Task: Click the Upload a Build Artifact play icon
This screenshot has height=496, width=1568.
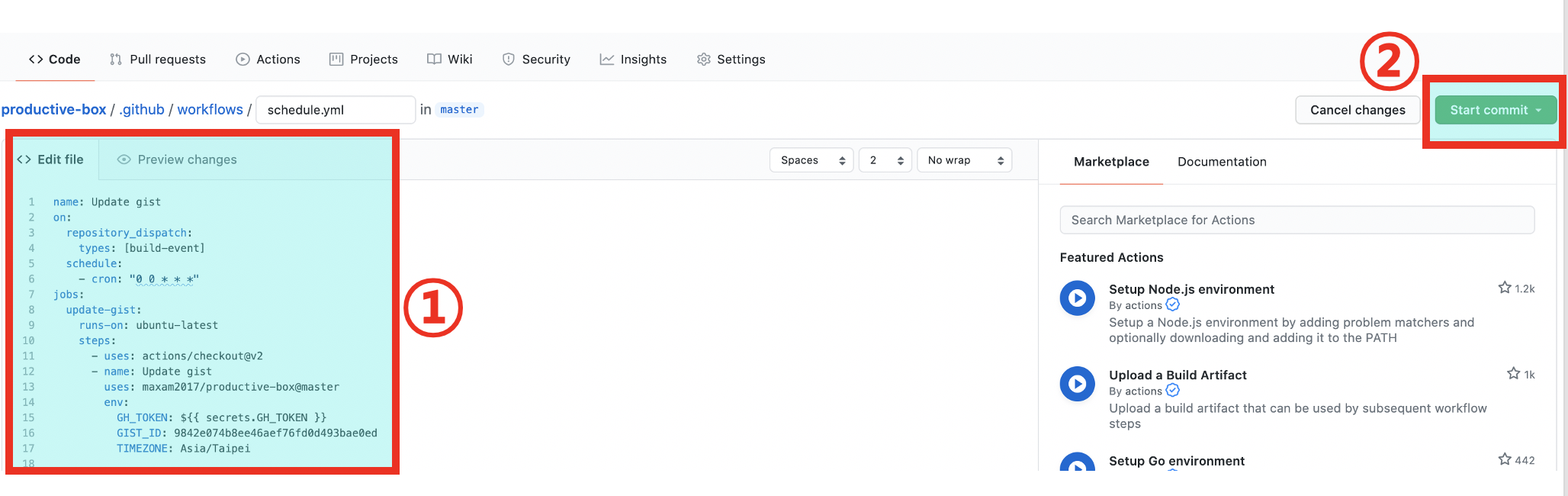Action: pos(1077,384)
